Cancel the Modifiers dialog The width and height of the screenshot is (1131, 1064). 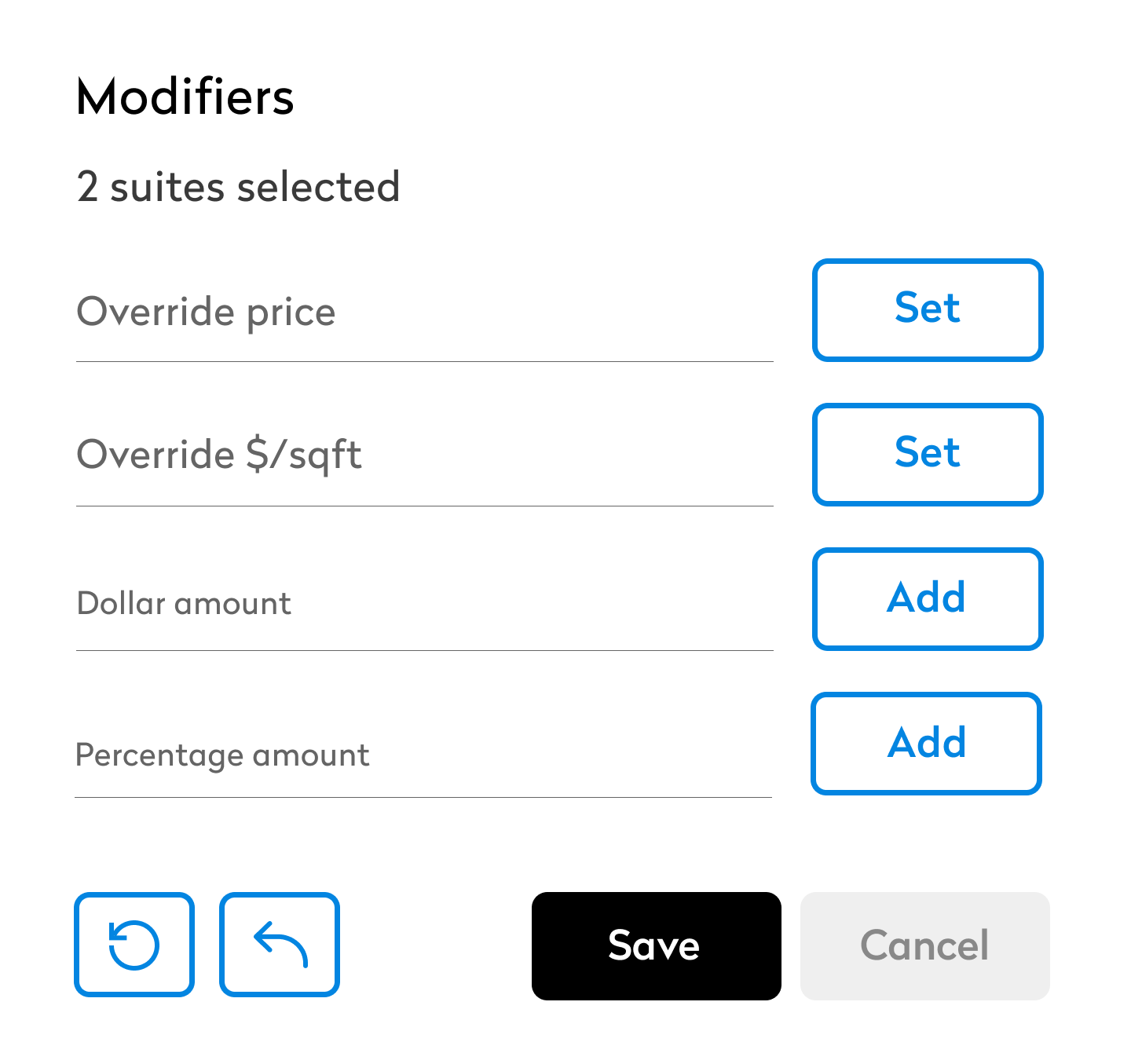click(924, 945)
